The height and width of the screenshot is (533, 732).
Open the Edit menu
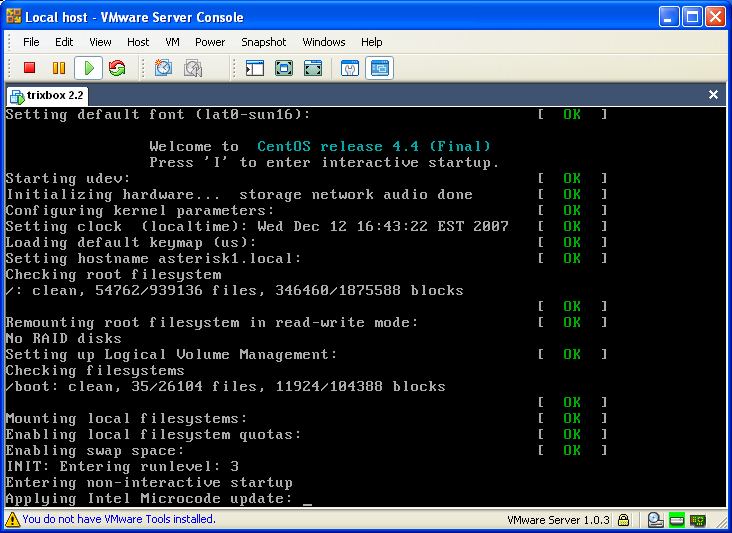point(64,42)
